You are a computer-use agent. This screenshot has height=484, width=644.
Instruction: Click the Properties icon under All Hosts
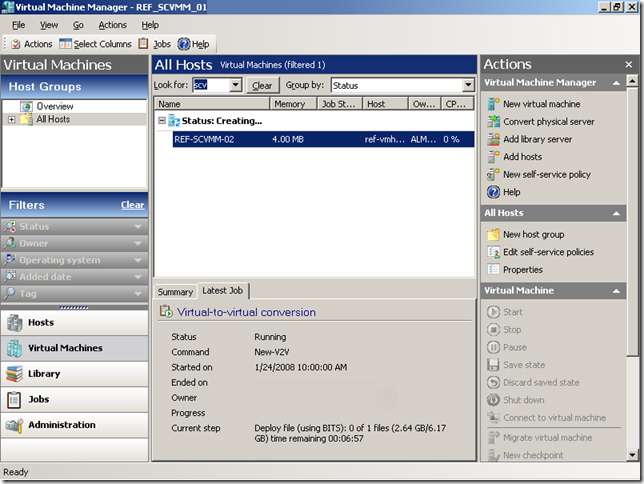[493, 270]
